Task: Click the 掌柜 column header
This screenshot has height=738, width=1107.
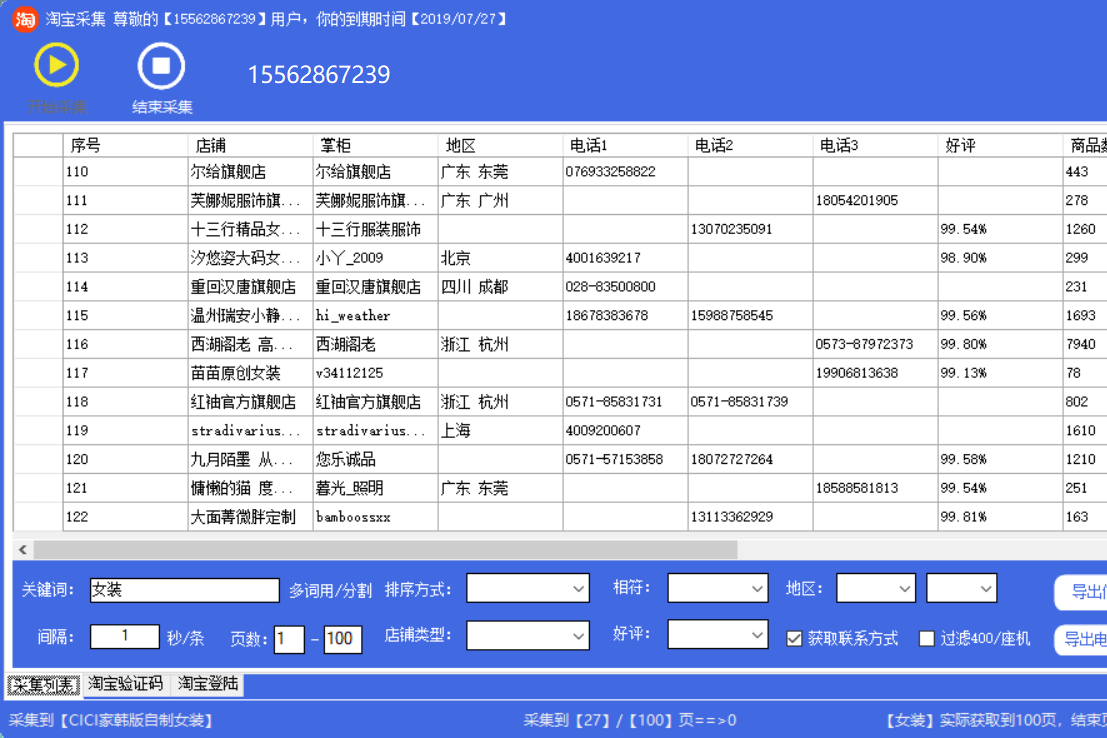Action: click(x=375, y=145)
